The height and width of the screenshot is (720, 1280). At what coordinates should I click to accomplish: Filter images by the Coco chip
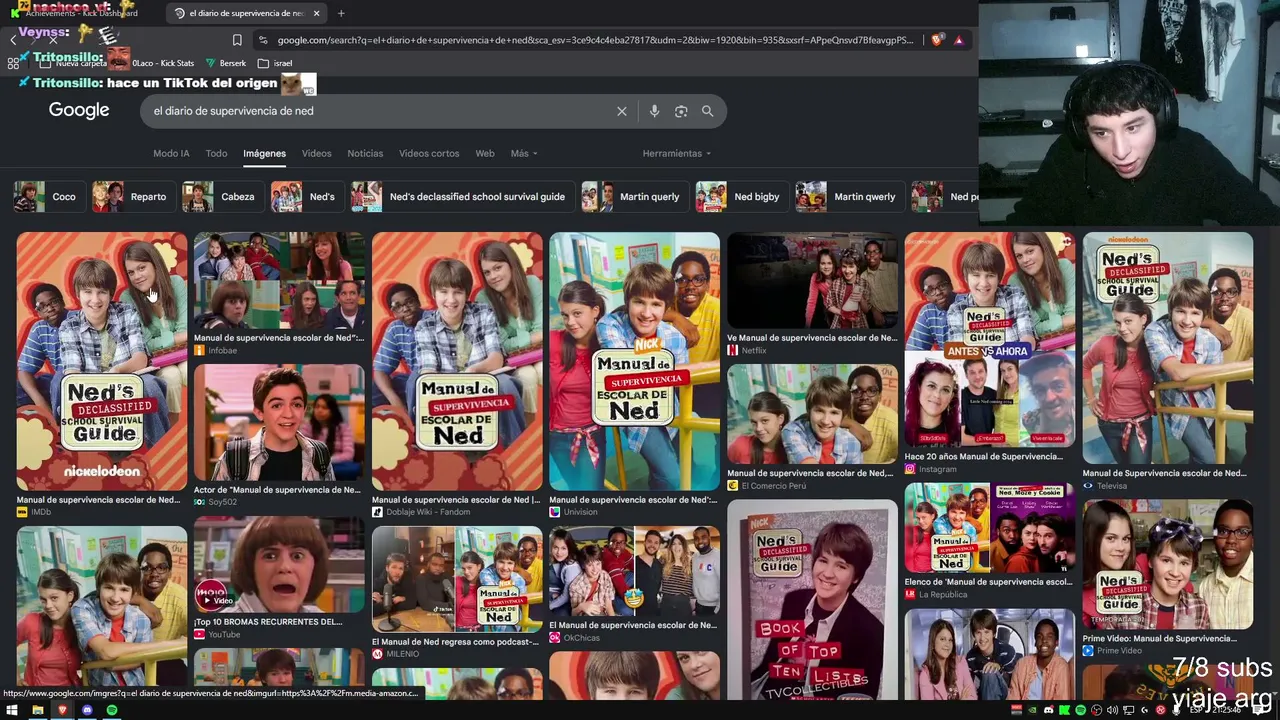47,197
